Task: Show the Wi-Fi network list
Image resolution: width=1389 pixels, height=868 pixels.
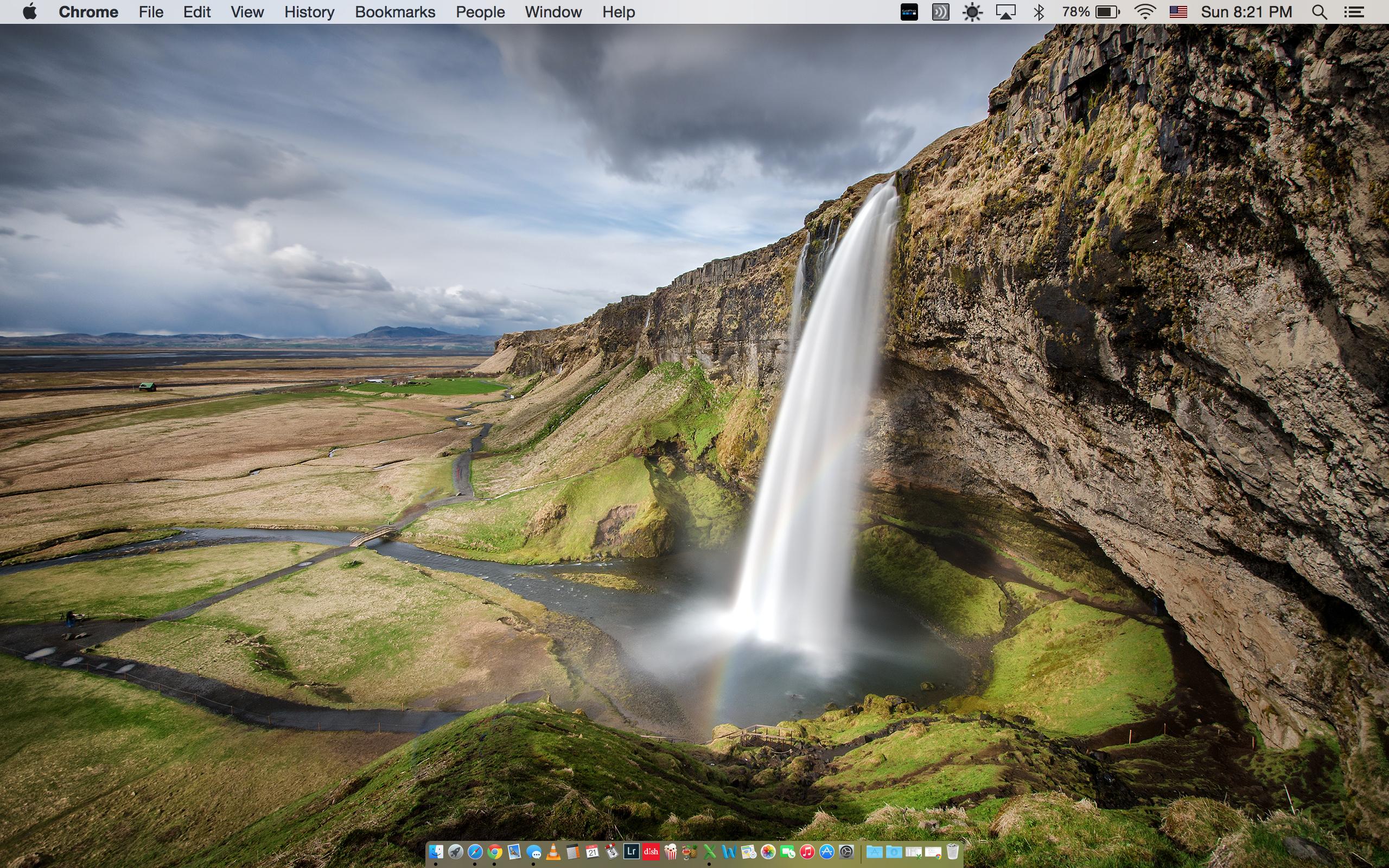Action: (x=1145, y=12)
